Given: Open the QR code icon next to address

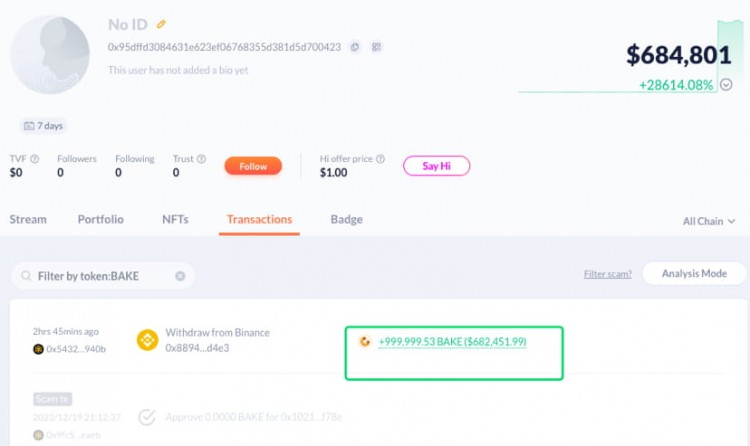Looking at the screenshot, I should coord(377,47).
